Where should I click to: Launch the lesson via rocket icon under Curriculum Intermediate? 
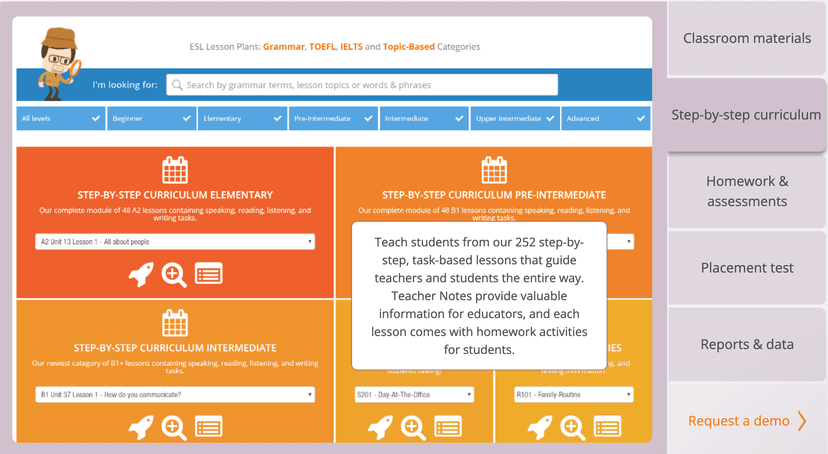tap(141, 428)
